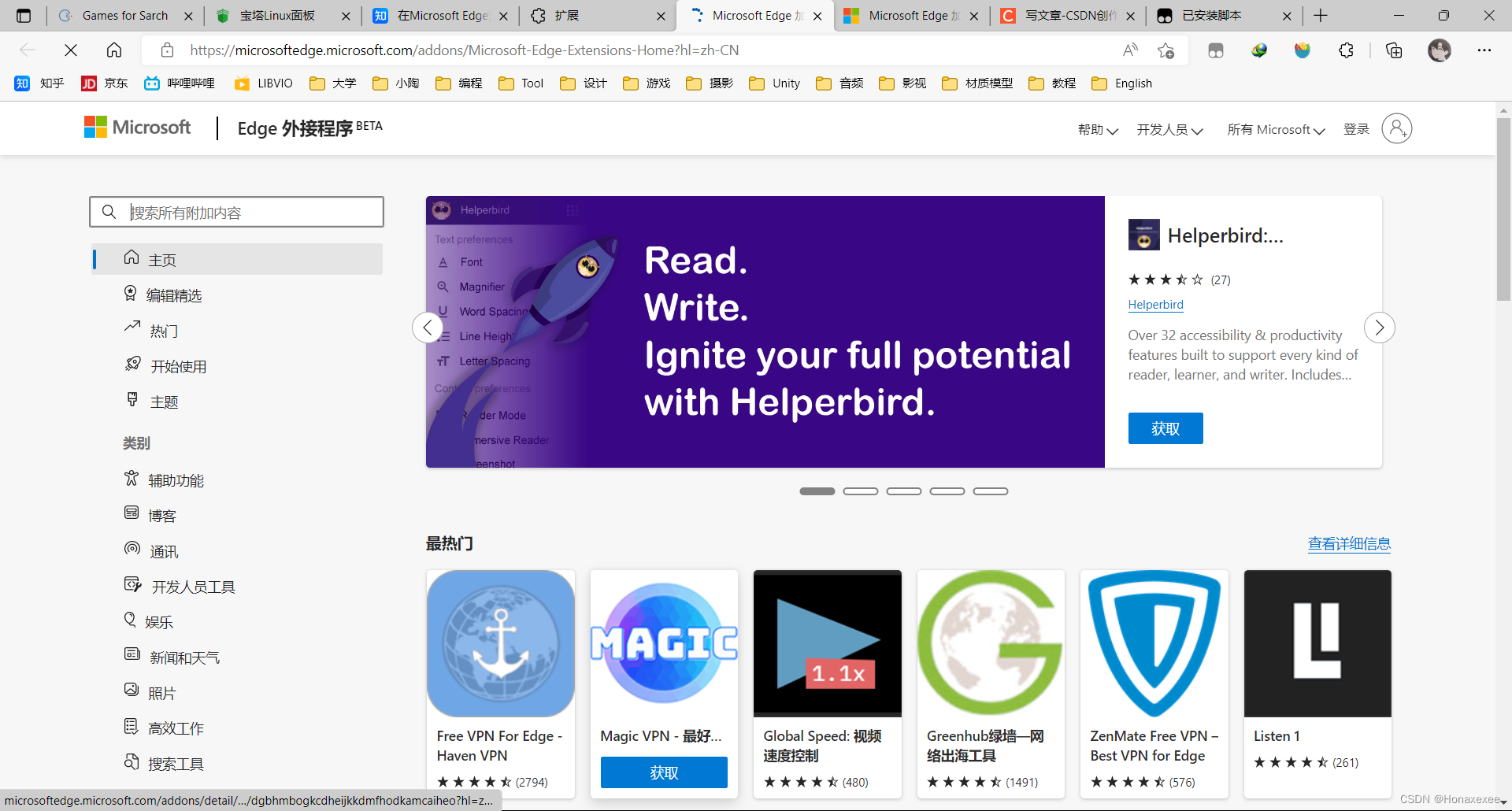Stop page loading with the X button
Viewport: 1512px width, 811px height.
[x=71, y=50]
